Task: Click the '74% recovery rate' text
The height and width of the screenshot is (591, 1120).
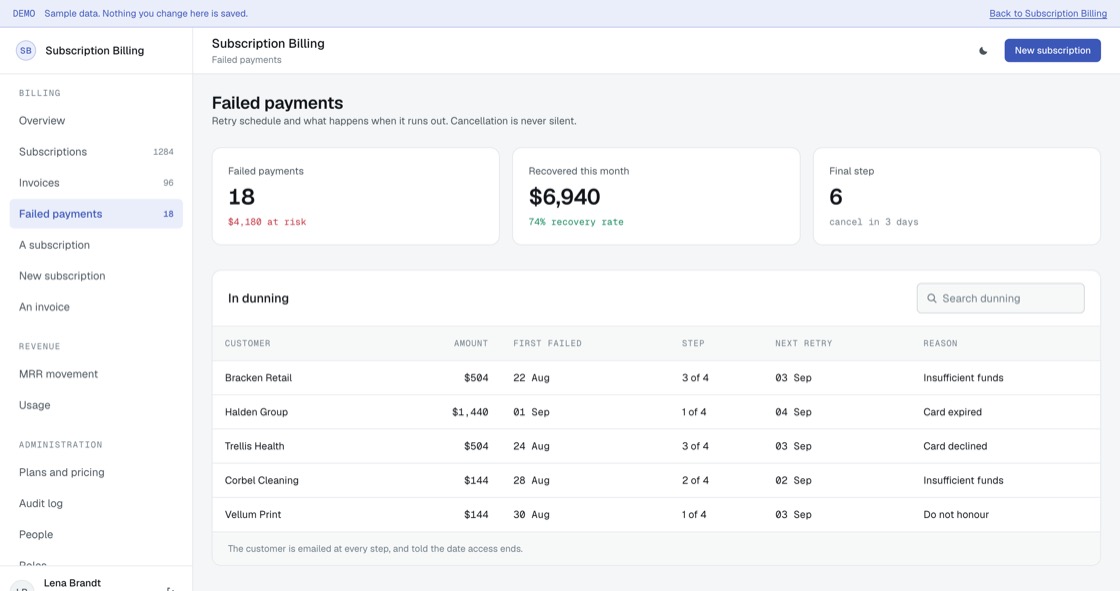Action: pos(576,222)
